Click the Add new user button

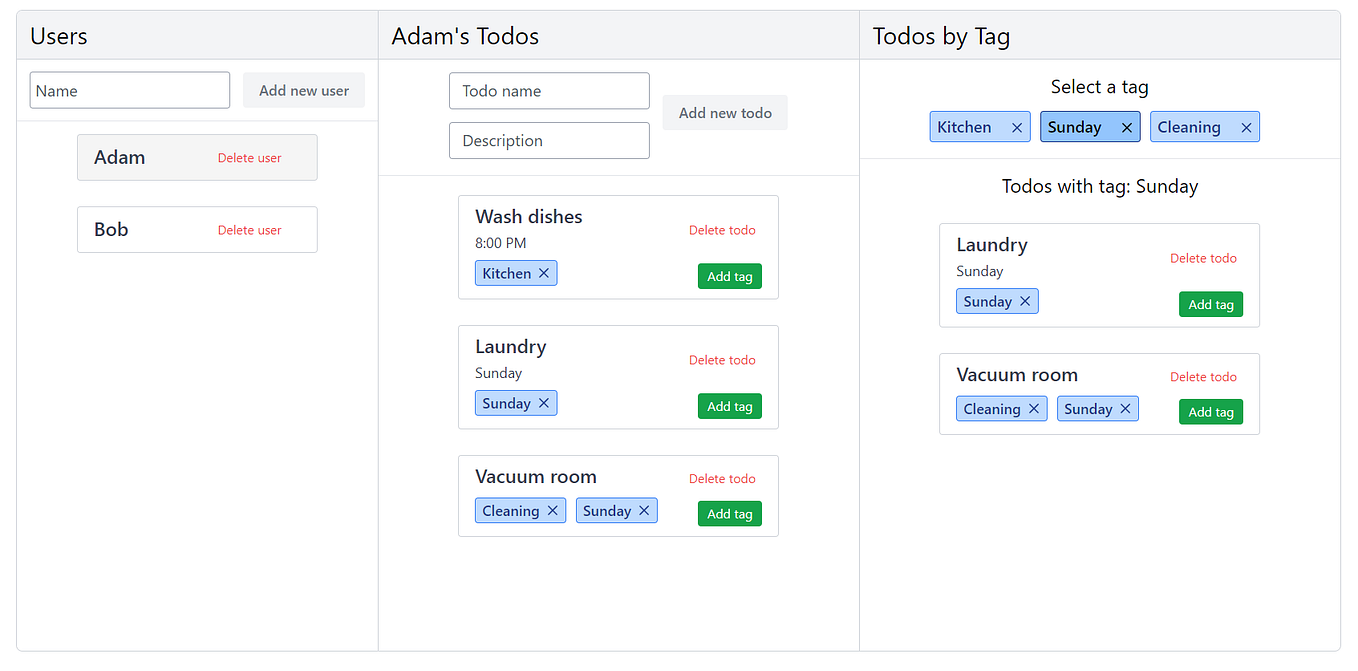click(303, 90)
